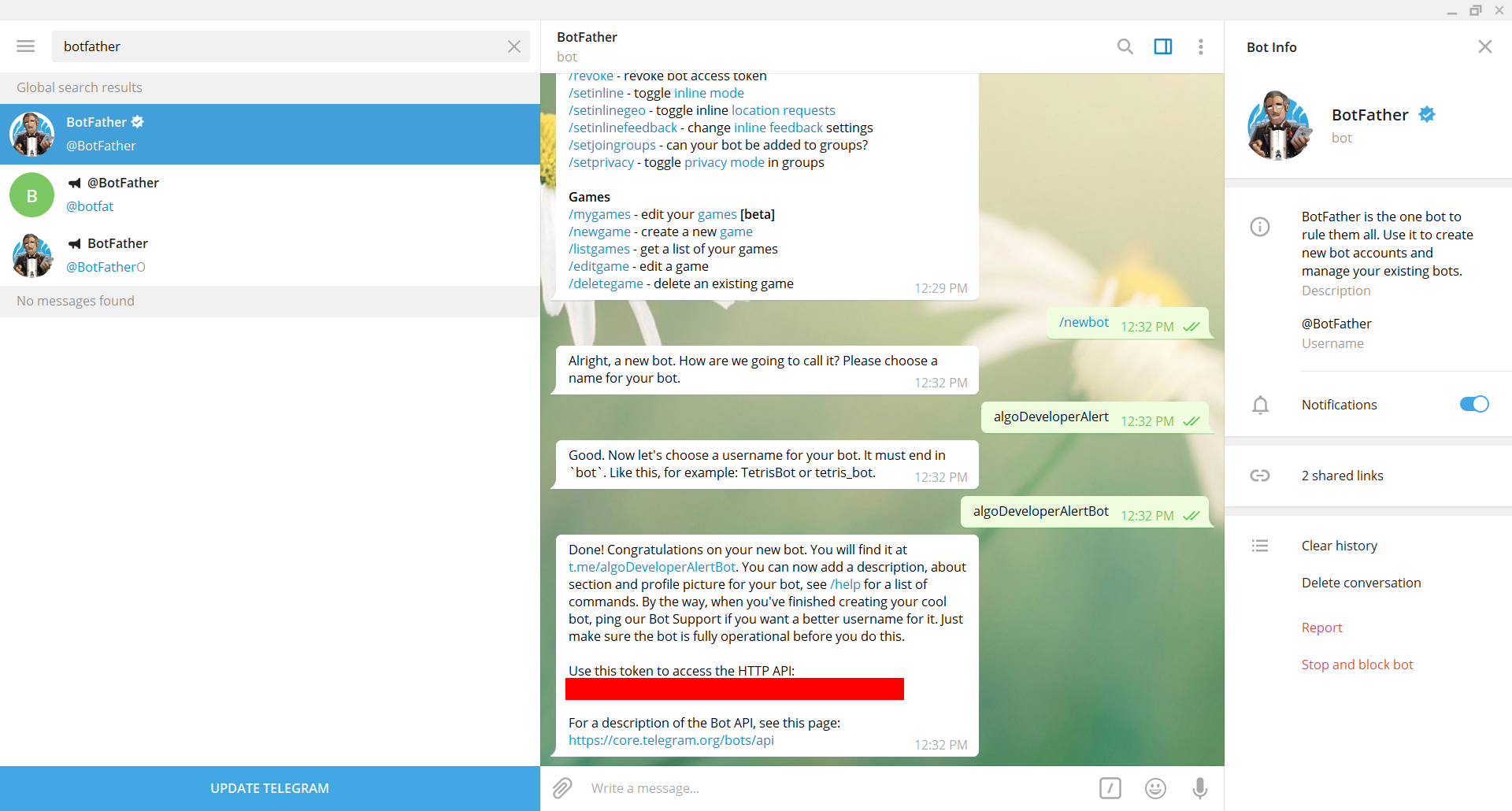Toggle the Notifications switch

coord(1474,404)
